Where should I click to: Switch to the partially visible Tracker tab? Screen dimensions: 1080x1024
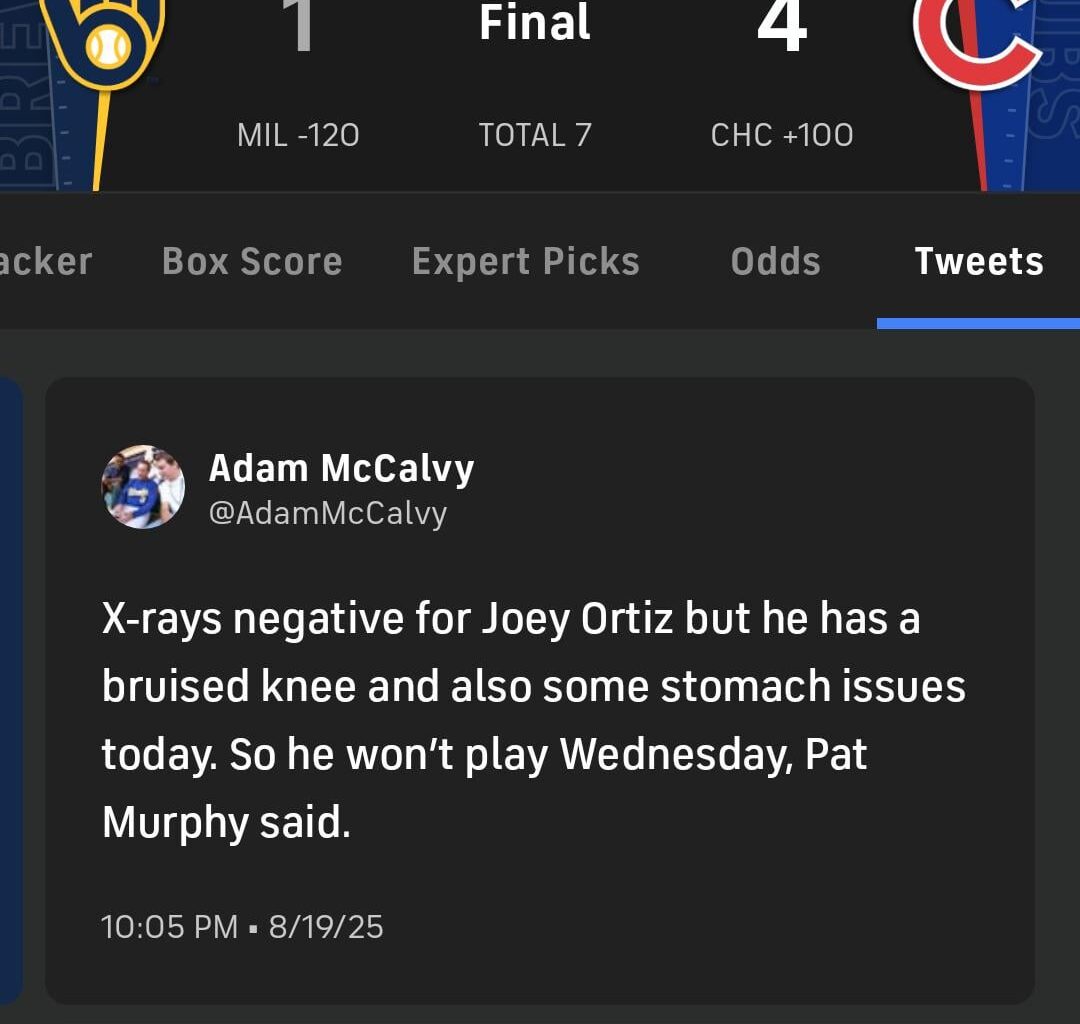45,262
